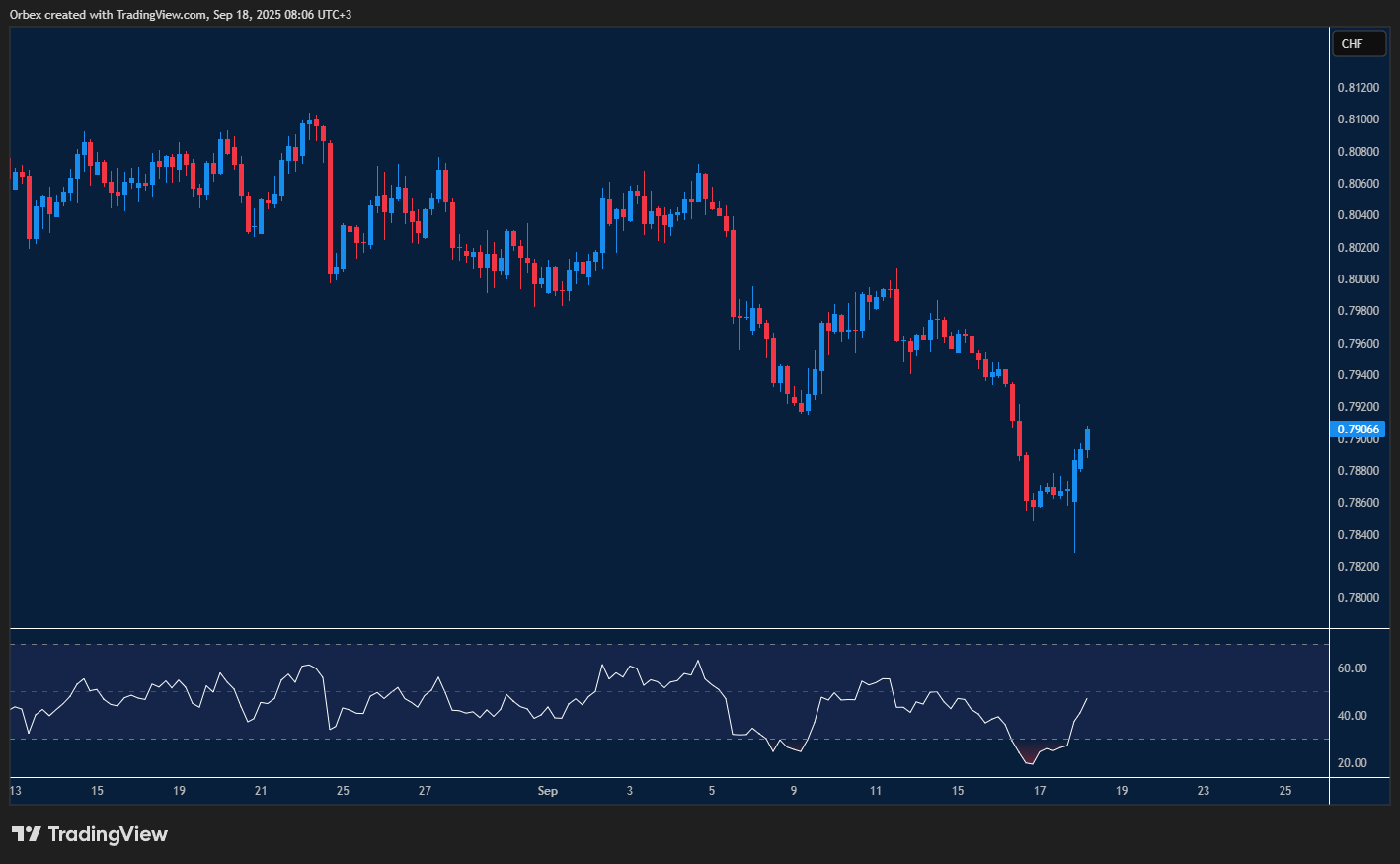Select the latest blue candle on chart

[x=1087, y=438]
